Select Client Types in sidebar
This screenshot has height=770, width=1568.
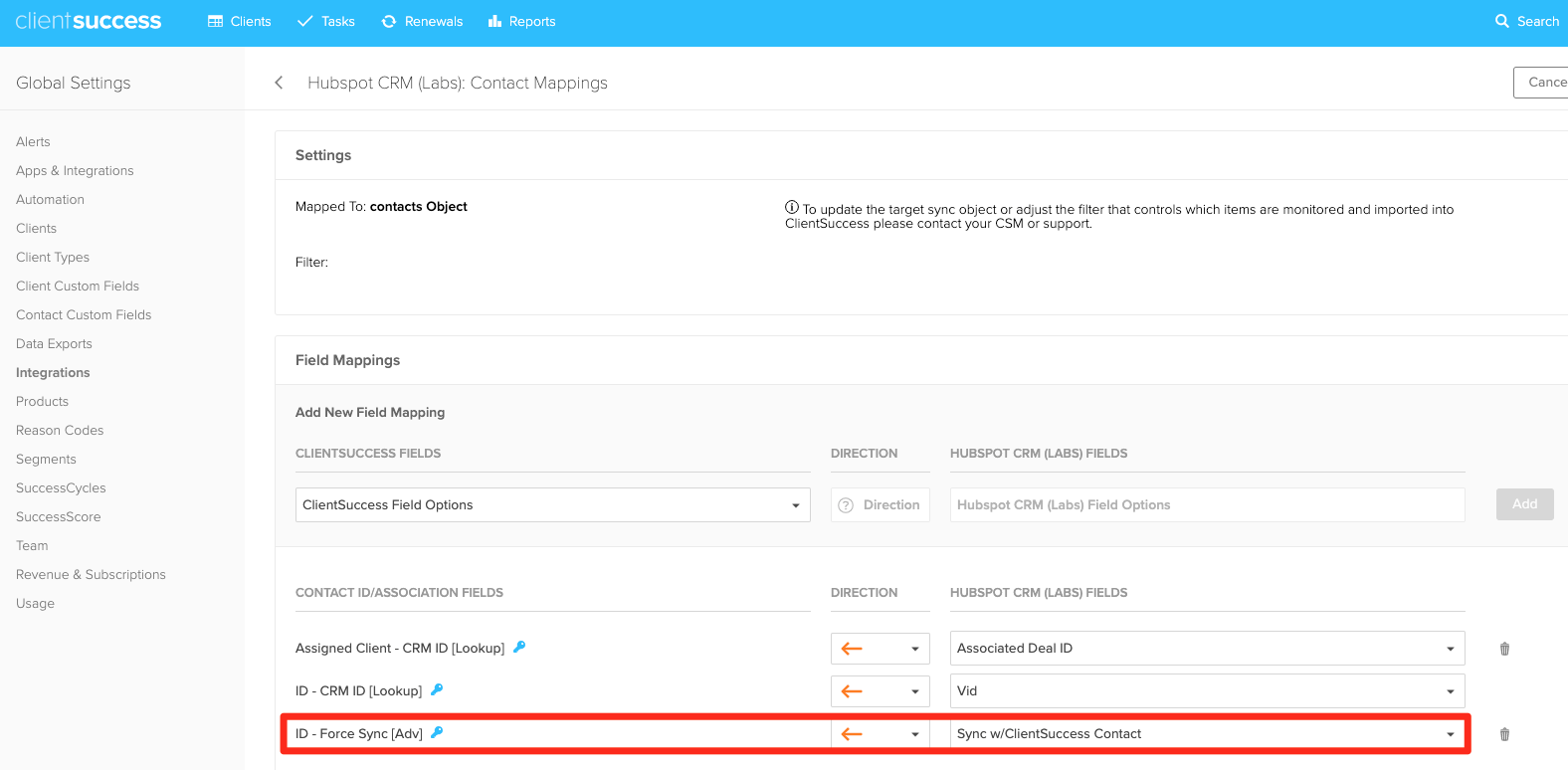[53, 257]
